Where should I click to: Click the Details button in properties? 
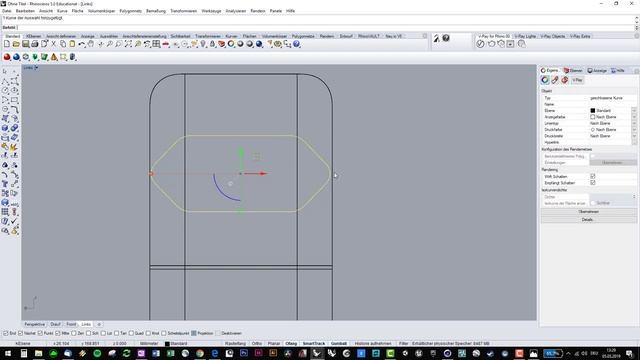[589, 220]
